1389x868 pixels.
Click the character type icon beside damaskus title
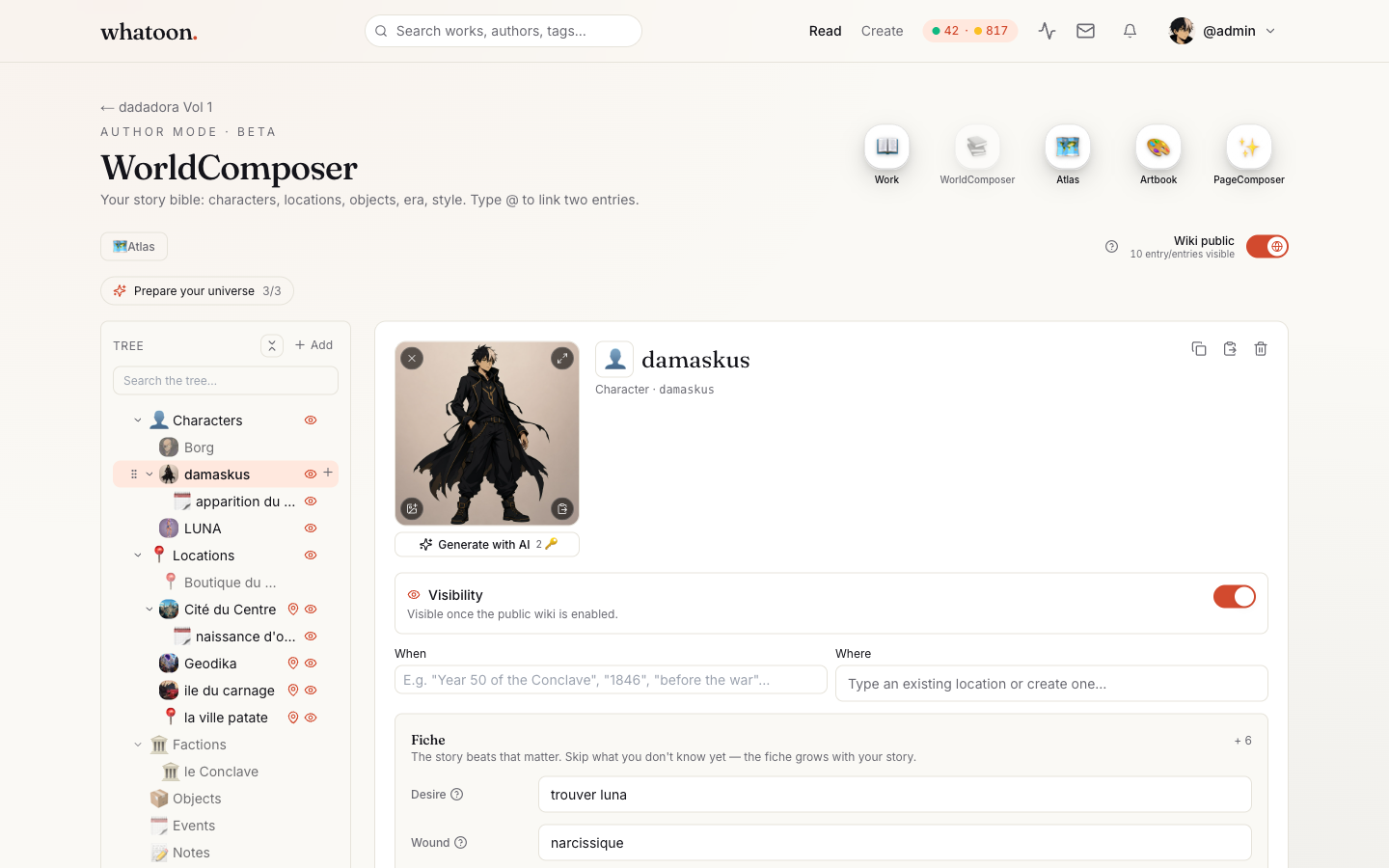[614, 360]
